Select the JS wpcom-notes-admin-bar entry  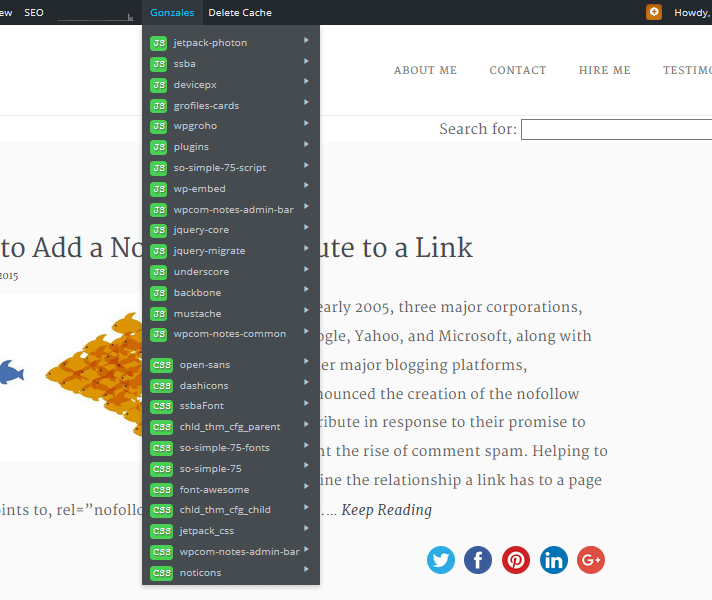[231, 209]
